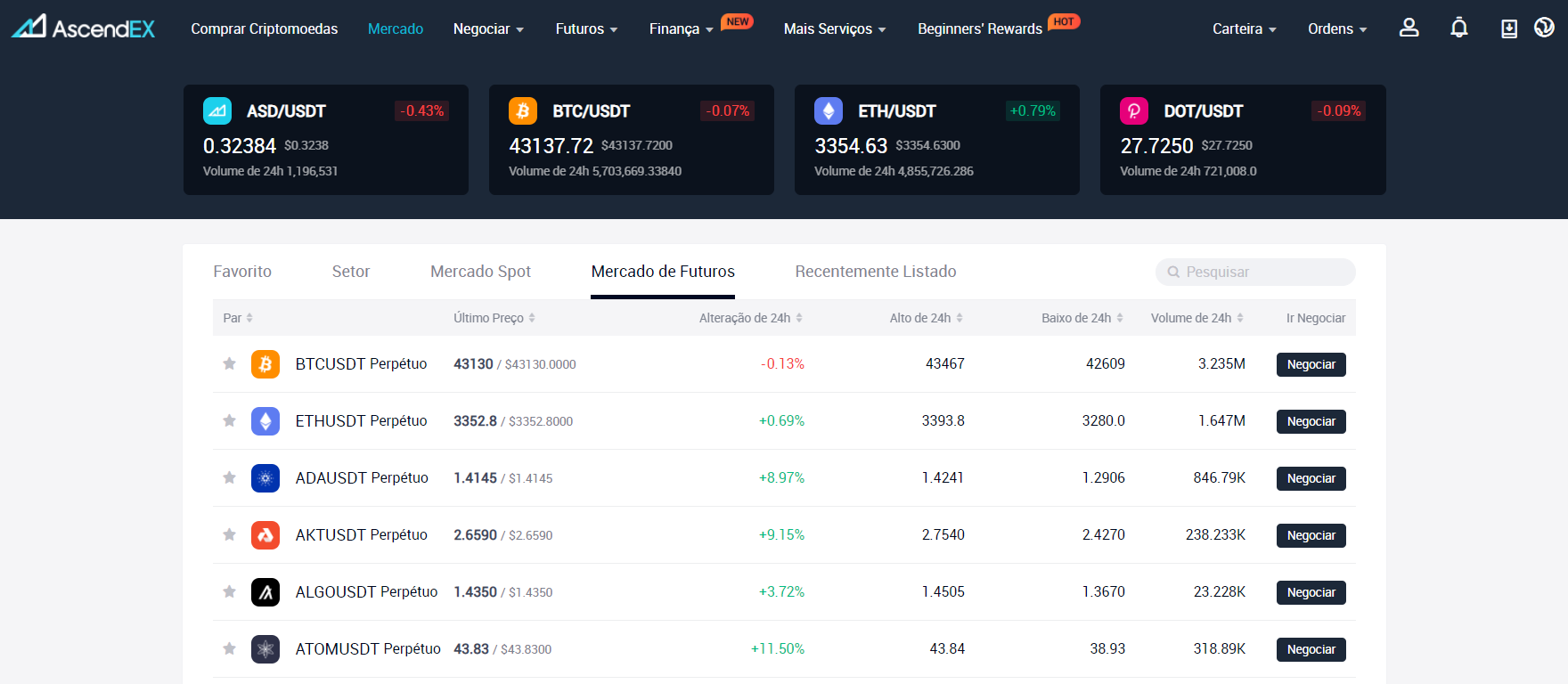1568x684 pixels.
Task: Favorite ATOMUSDT Perpétuo with the star
Action: click(x=229, y=648)
